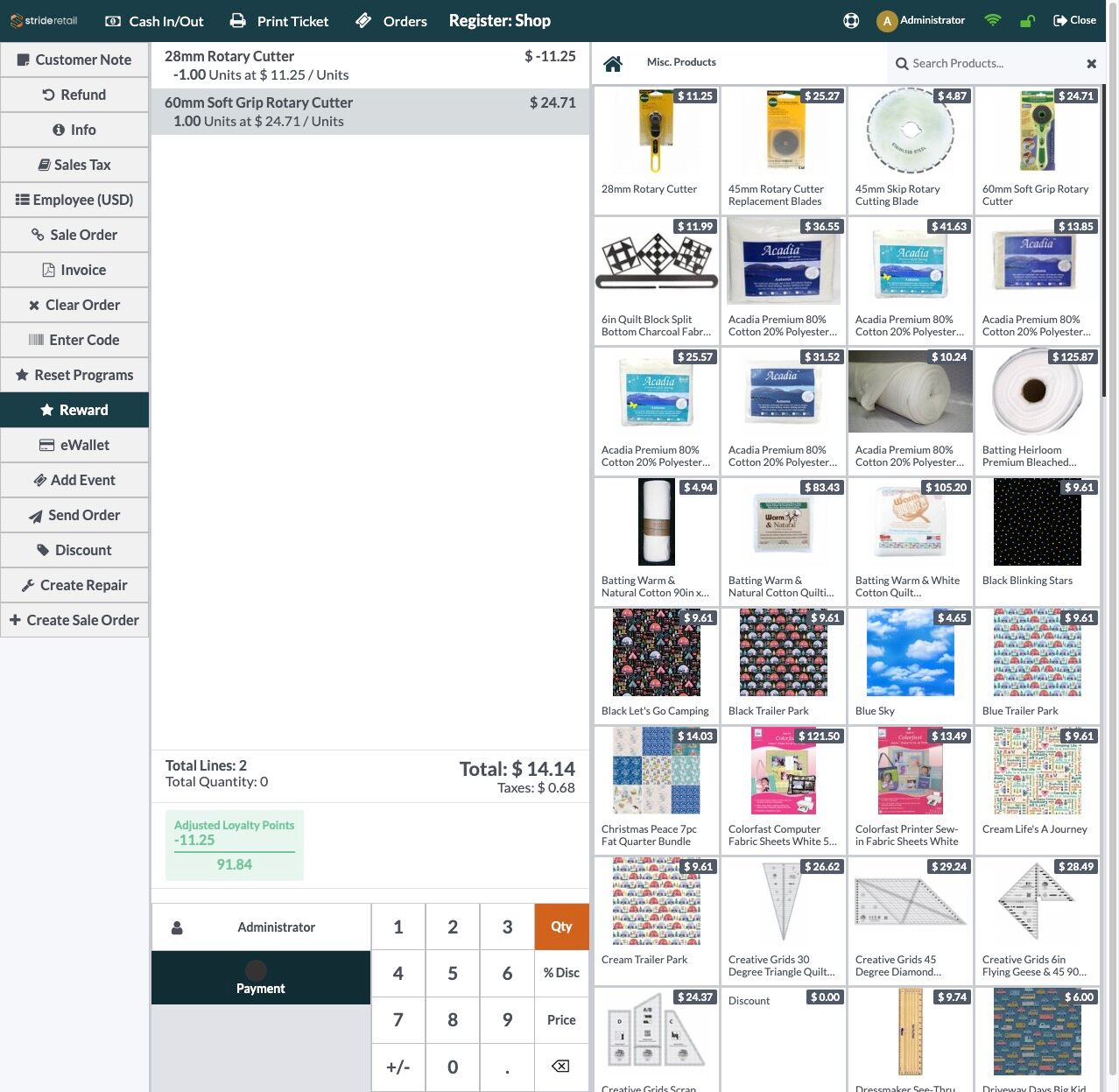Open the Employee (USD) pricelist selector
This screenshot has width=1119, height=1092.
point(74,200)
